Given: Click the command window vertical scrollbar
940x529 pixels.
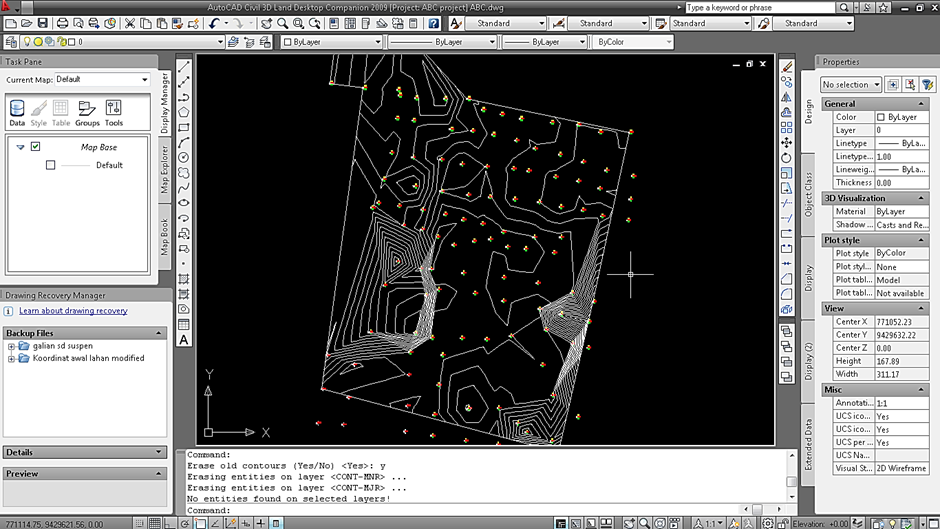Looking at the screenshot, I should [792, 477].
